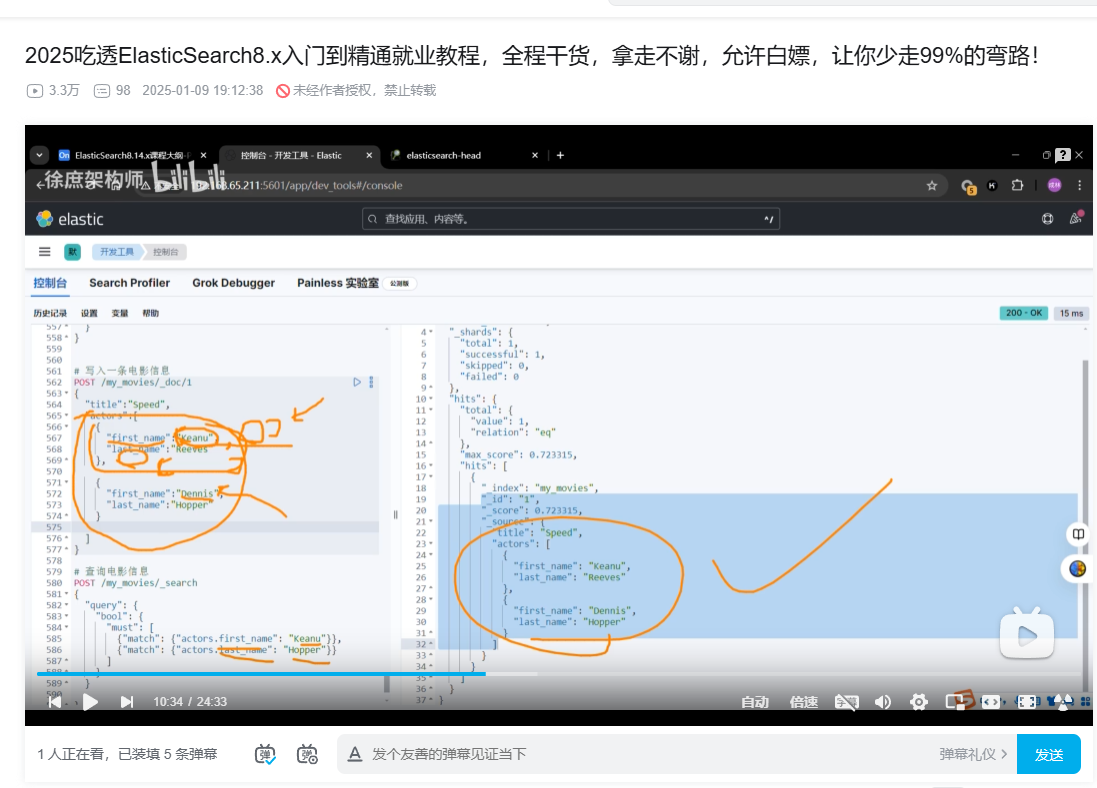Image resolution: width=1097 pixels, height=788 pixels.
Task: Open 历史记录 in console toolbar
Action: (50, 314)
